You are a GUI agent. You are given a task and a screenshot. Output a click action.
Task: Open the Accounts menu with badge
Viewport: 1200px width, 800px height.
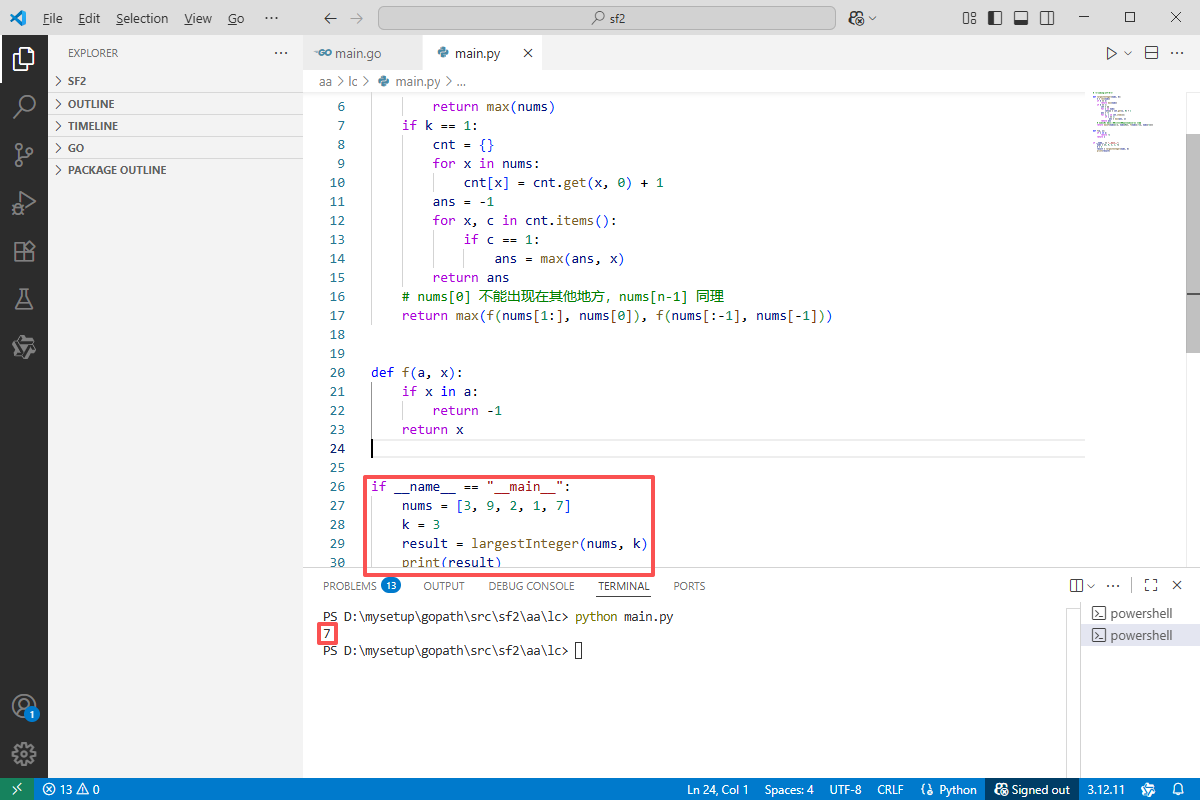click(24, 707)
